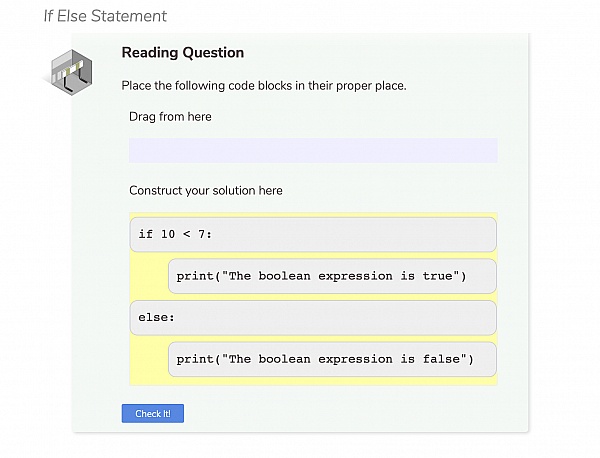Click the 'If Else Statement' page heading
This screenshot has width=600, height=458.
coord(105,16)
